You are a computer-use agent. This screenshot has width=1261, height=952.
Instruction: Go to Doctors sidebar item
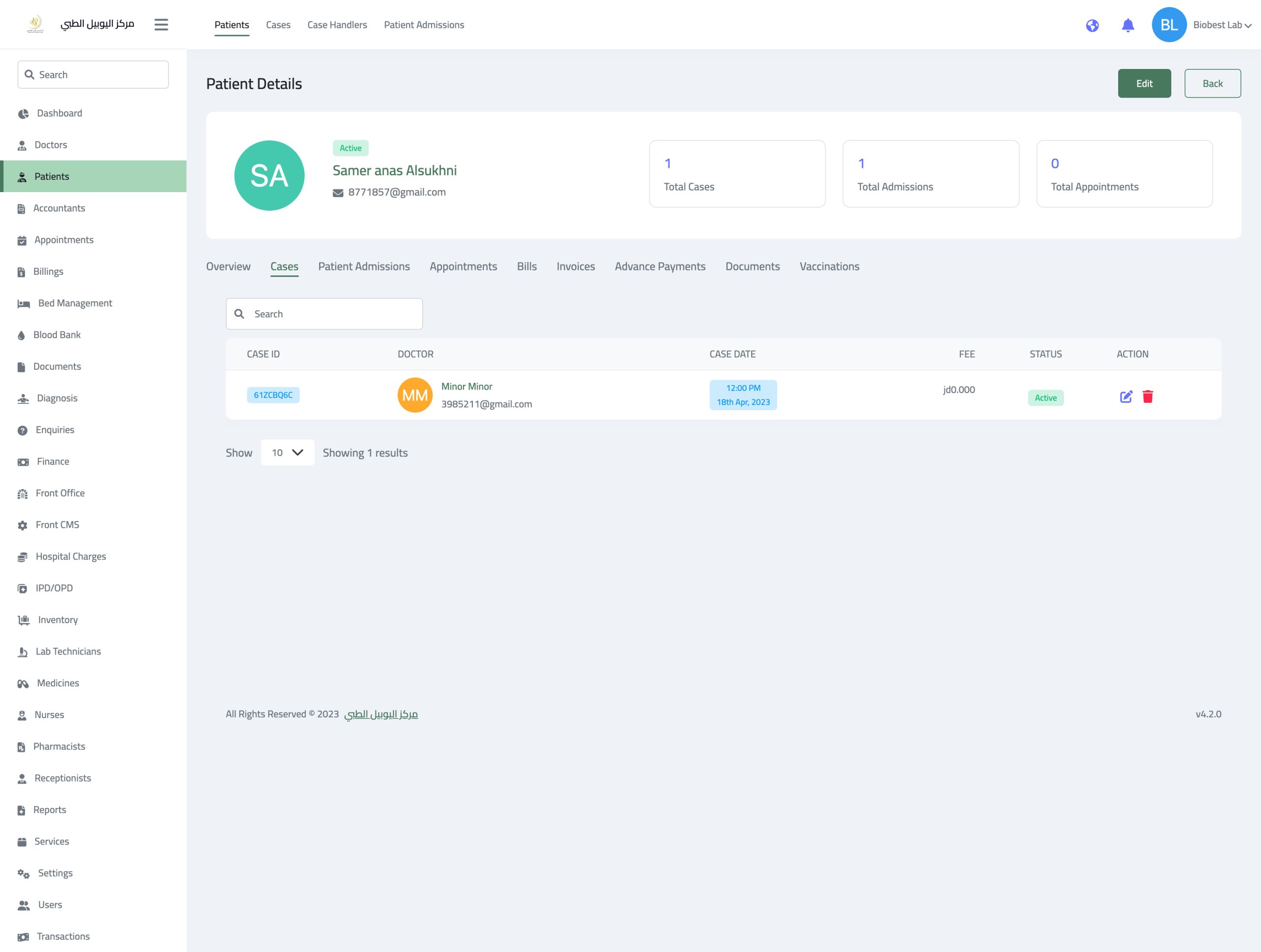click(x=93, y=145)
